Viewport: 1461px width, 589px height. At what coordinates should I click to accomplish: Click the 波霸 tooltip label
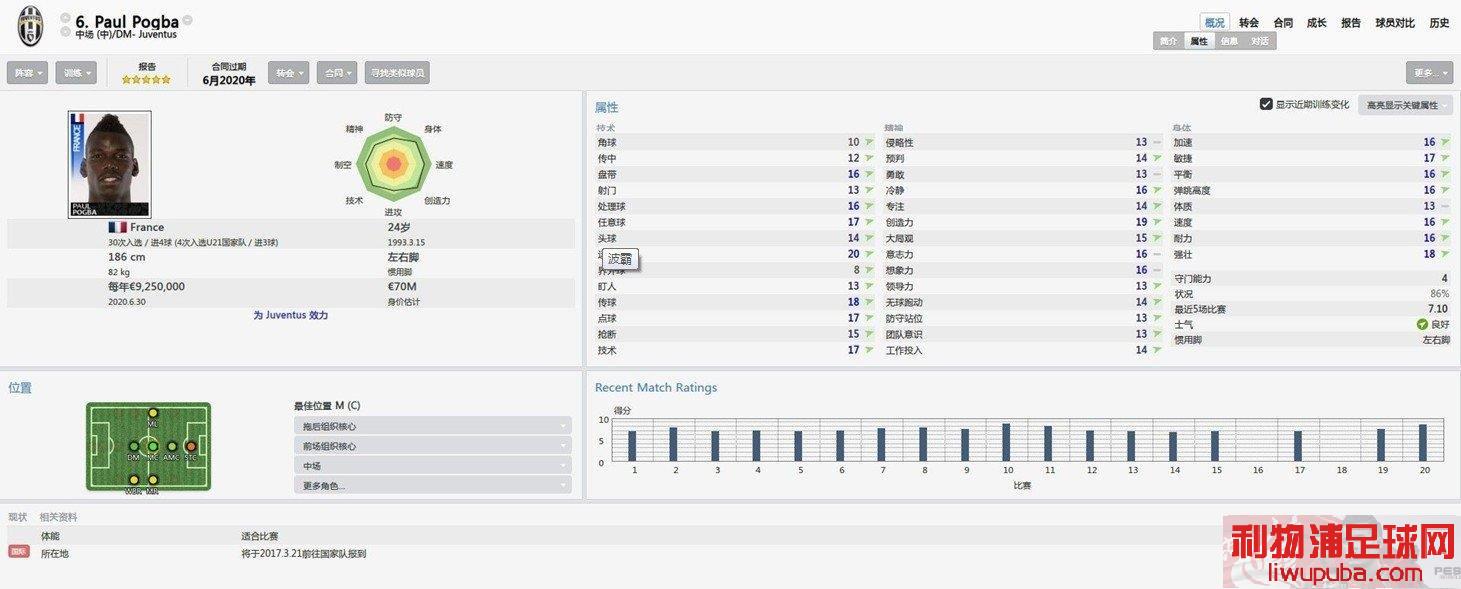620,259
